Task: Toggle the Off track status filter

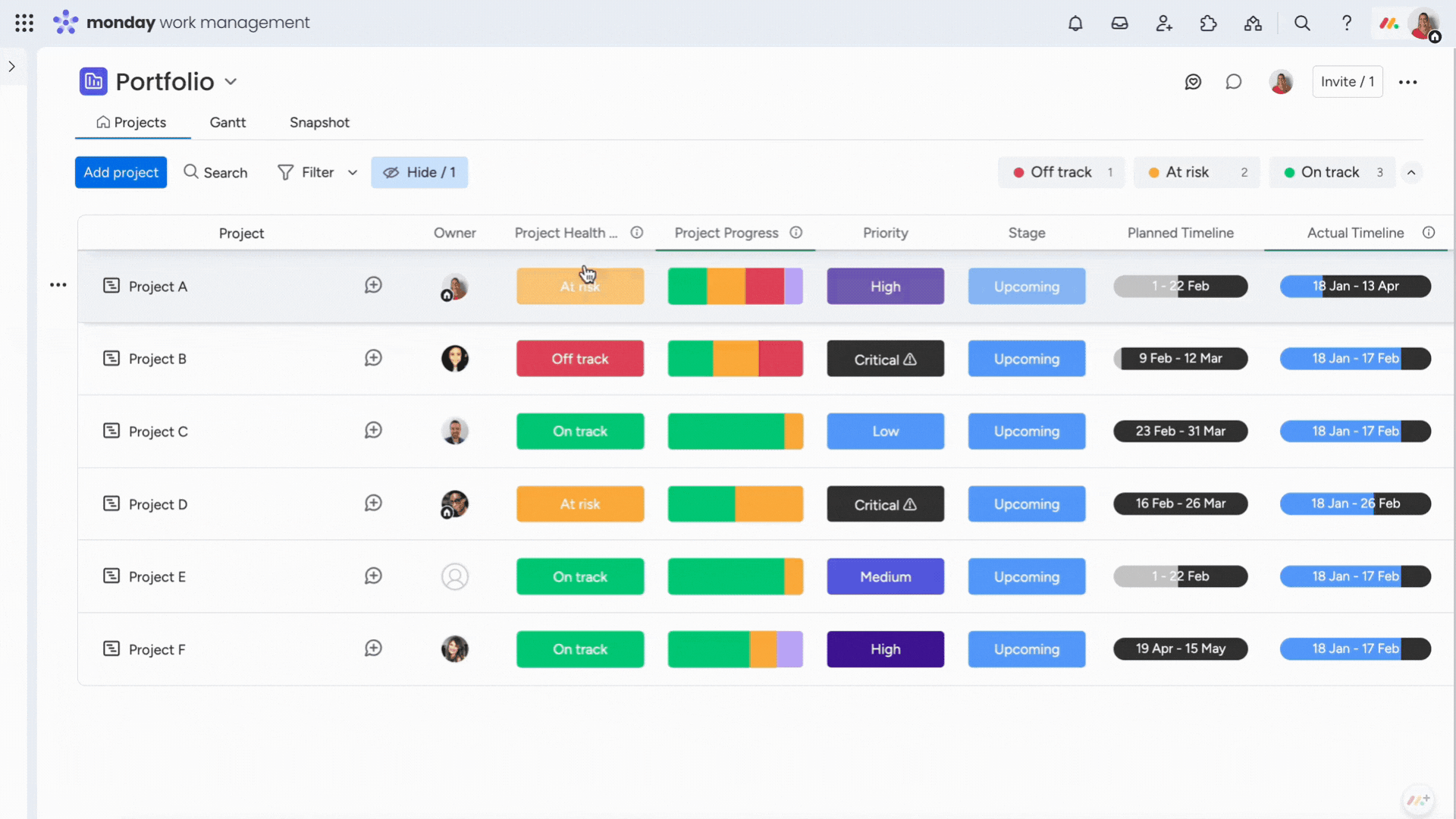Action: point(1061,172)
